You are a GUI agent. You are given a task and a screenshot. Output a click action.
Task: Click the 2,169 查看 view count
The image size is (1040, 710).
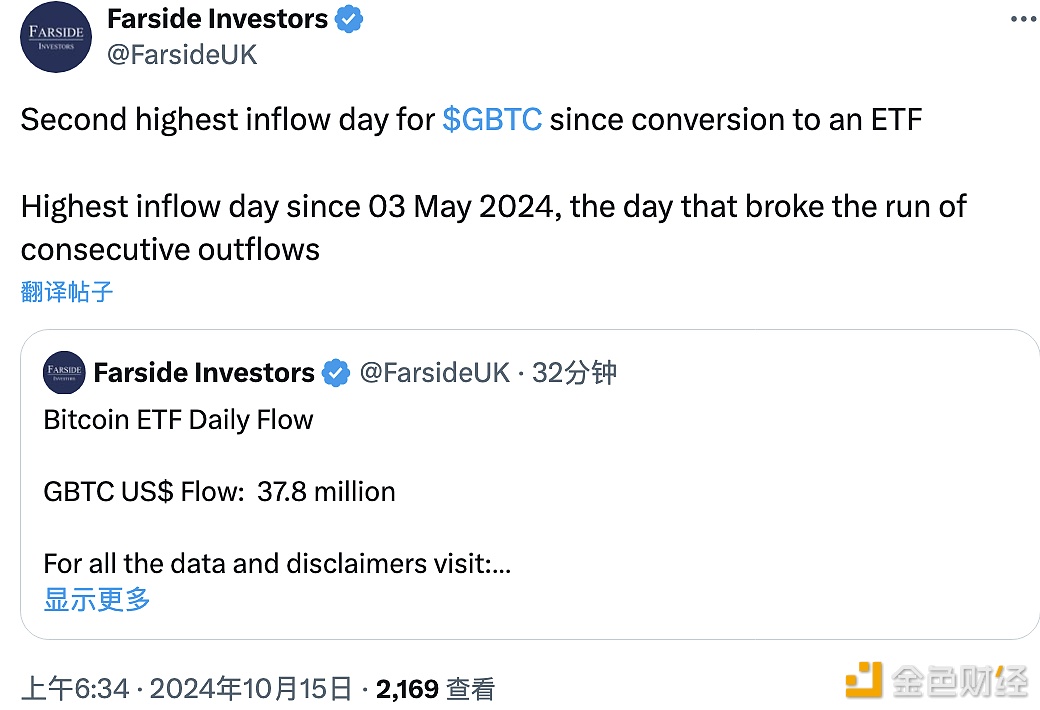435,689
